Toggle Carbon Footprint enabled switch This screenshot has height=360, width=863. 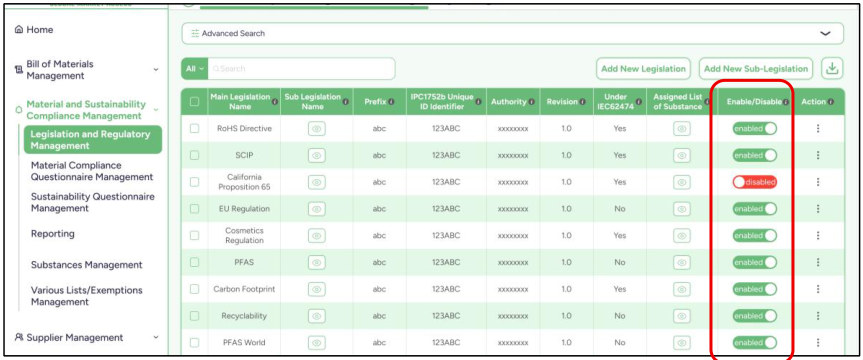(x=755, y=289)
